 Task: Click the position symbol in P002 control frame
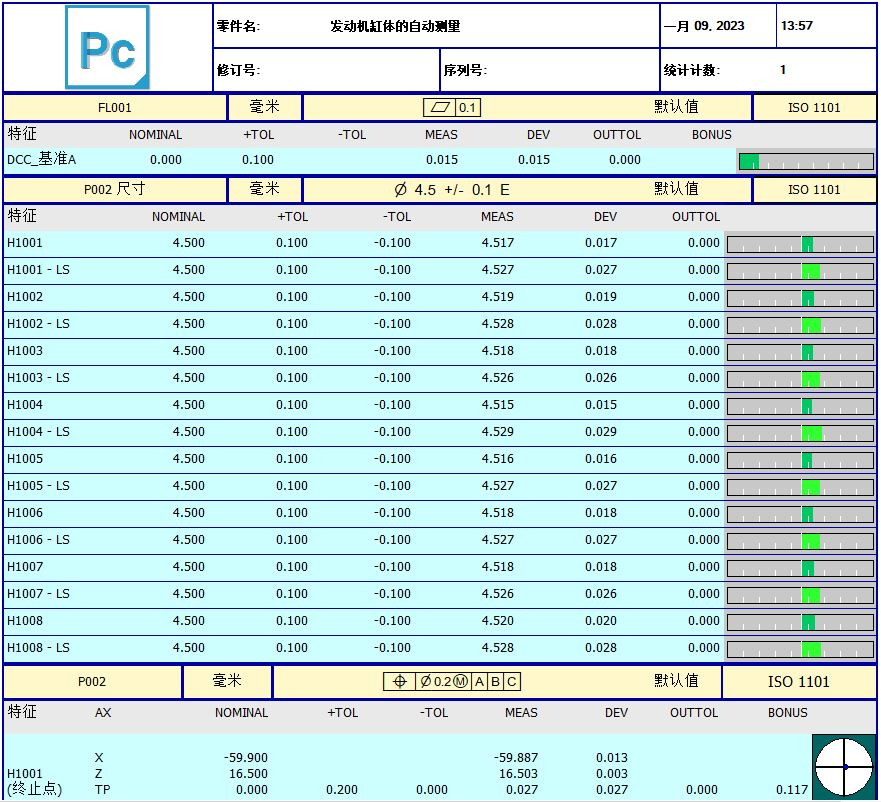pos(400,682)
